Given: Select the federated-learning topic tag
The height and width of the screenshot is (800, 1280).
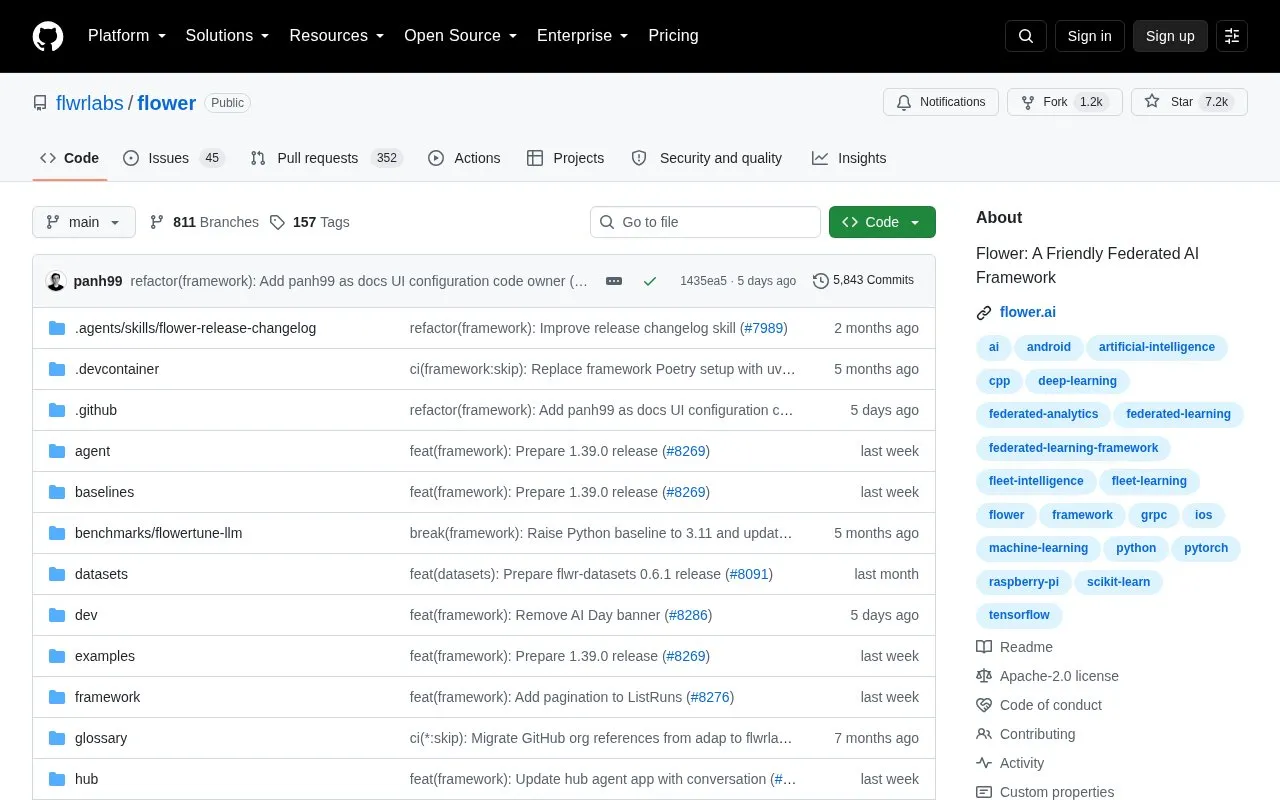Looking at the screenshot, I should [1179, 414].
